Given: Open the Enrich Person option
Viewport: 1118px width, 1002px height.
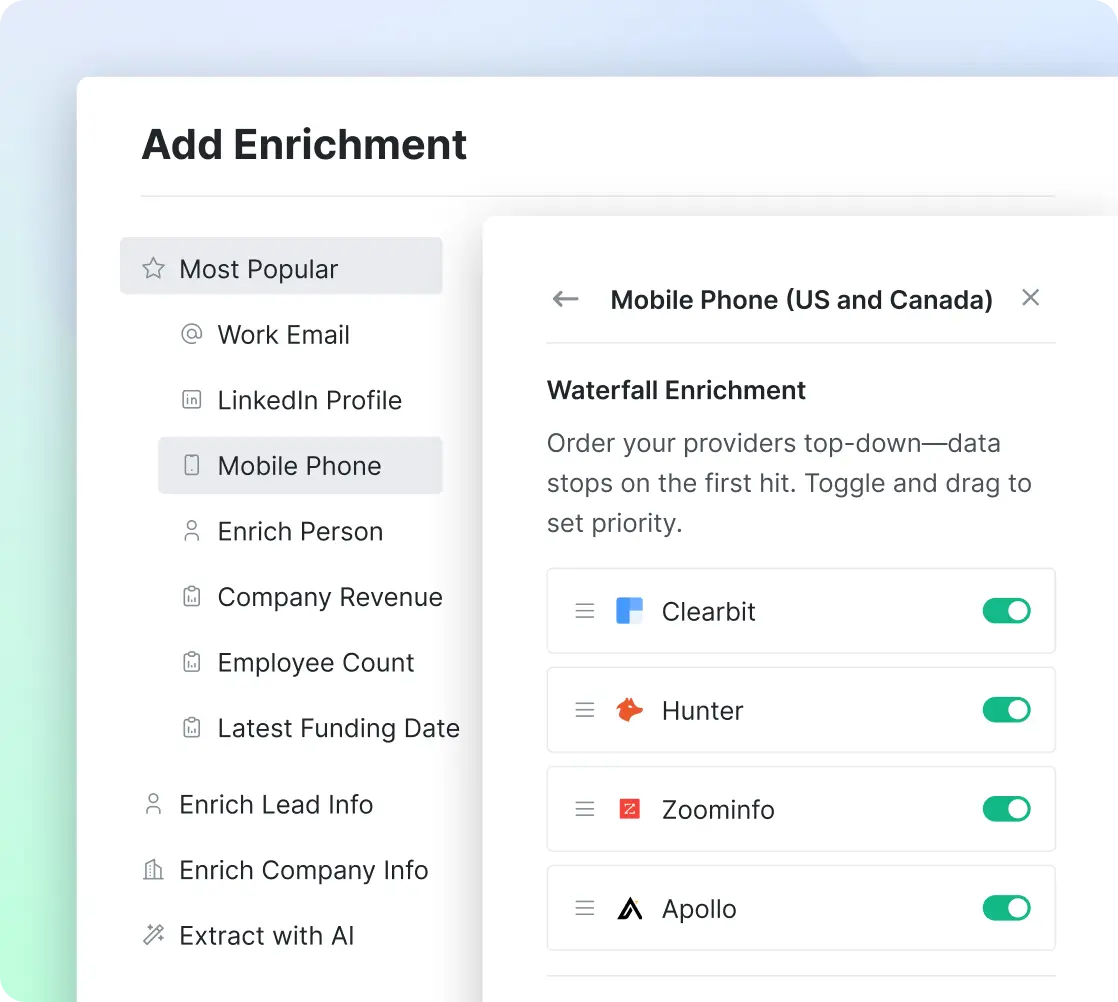Looking at the screenshot, I should pyautogui.click(x=300, y=531).
